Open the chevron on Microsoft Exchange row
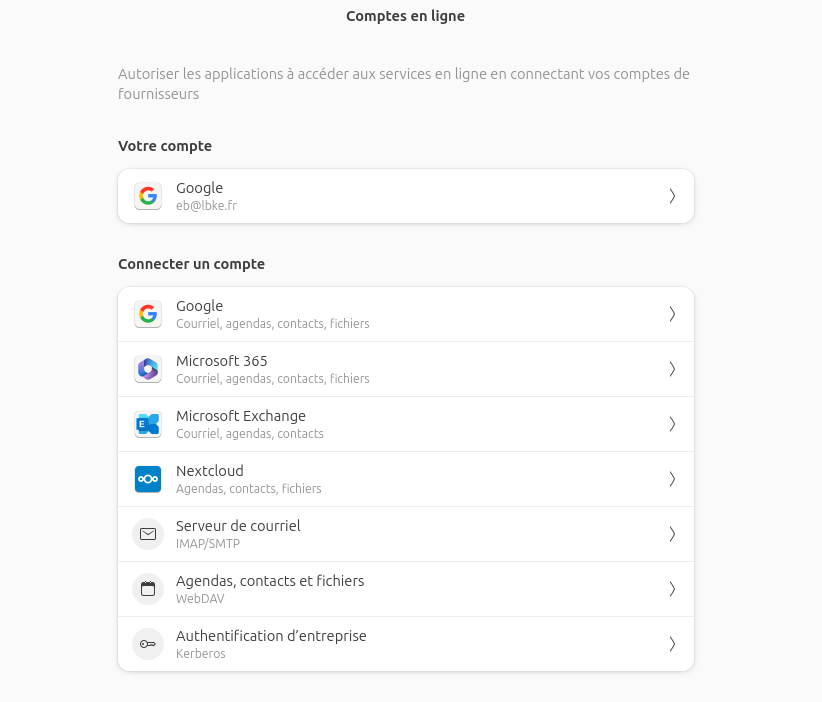The width and height of the screenshot is (822, 702). [x=672, y=424]
